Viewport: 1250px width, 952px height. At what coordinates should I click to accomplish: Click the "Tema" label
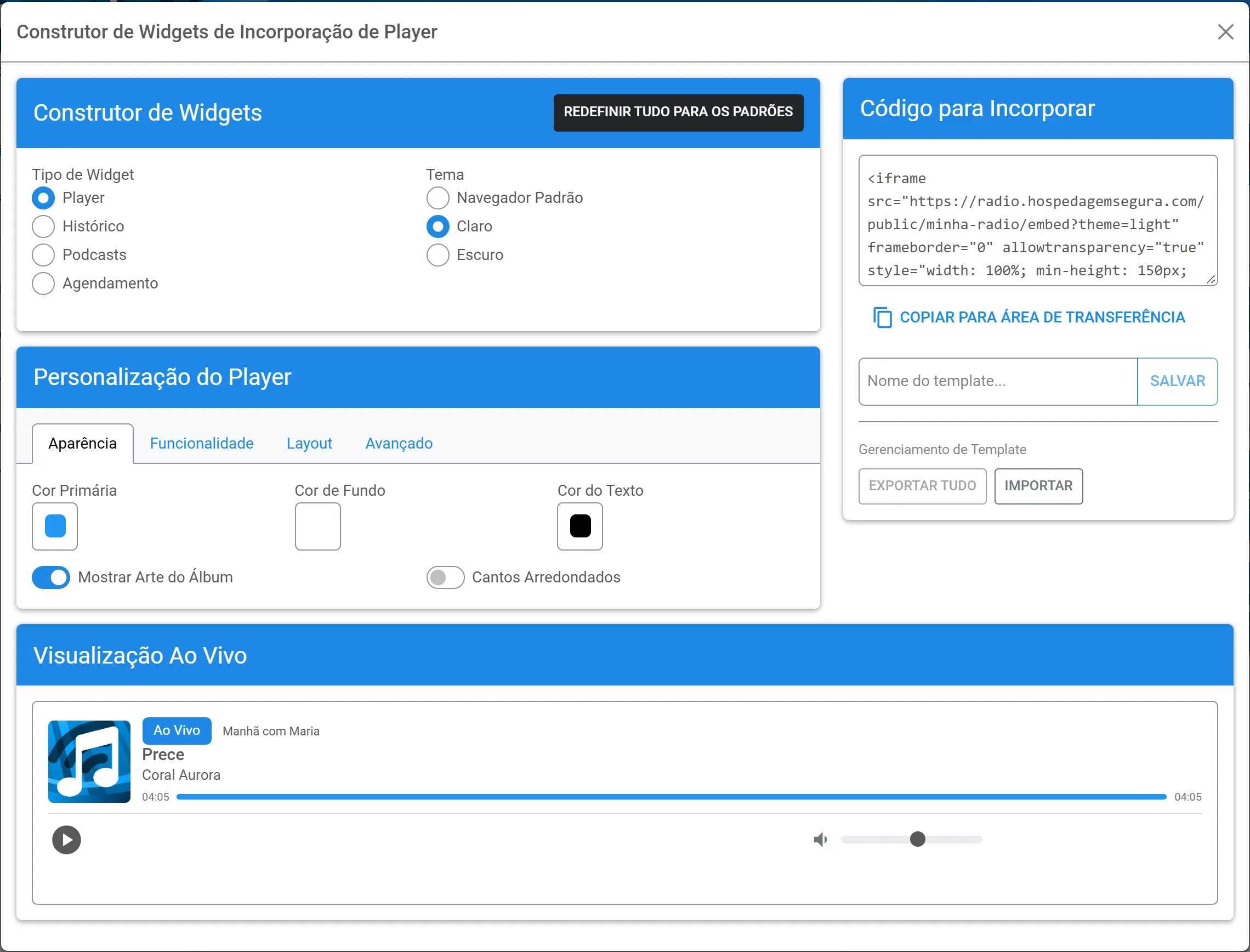(445, 174)
